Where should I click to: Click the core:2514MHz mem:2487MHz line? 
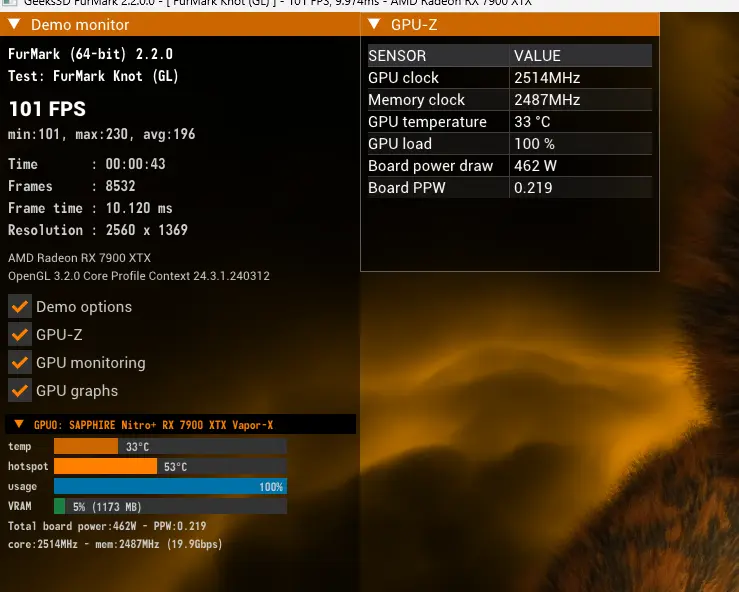coord(115,544)
